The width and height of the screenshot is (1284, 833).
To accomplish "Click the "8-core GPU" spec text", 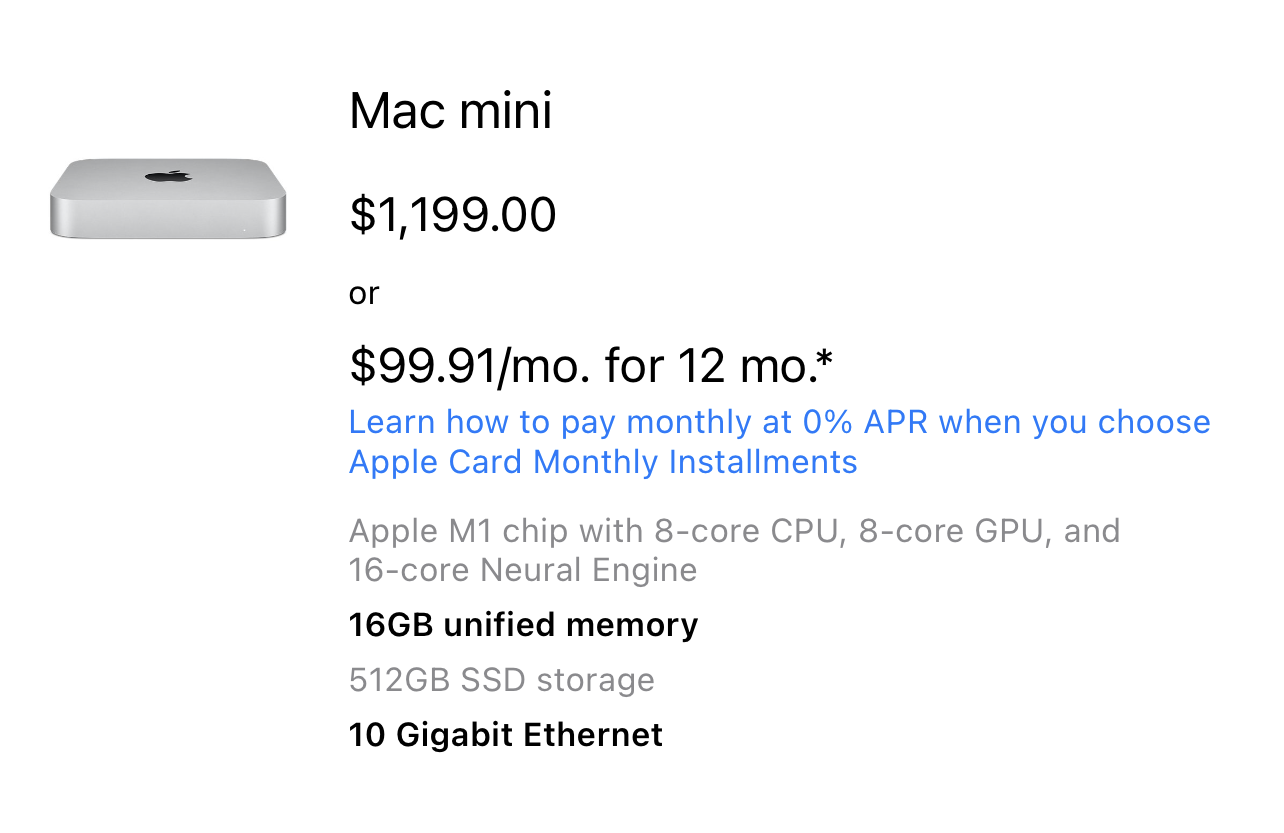I will (x=952, y=530).
